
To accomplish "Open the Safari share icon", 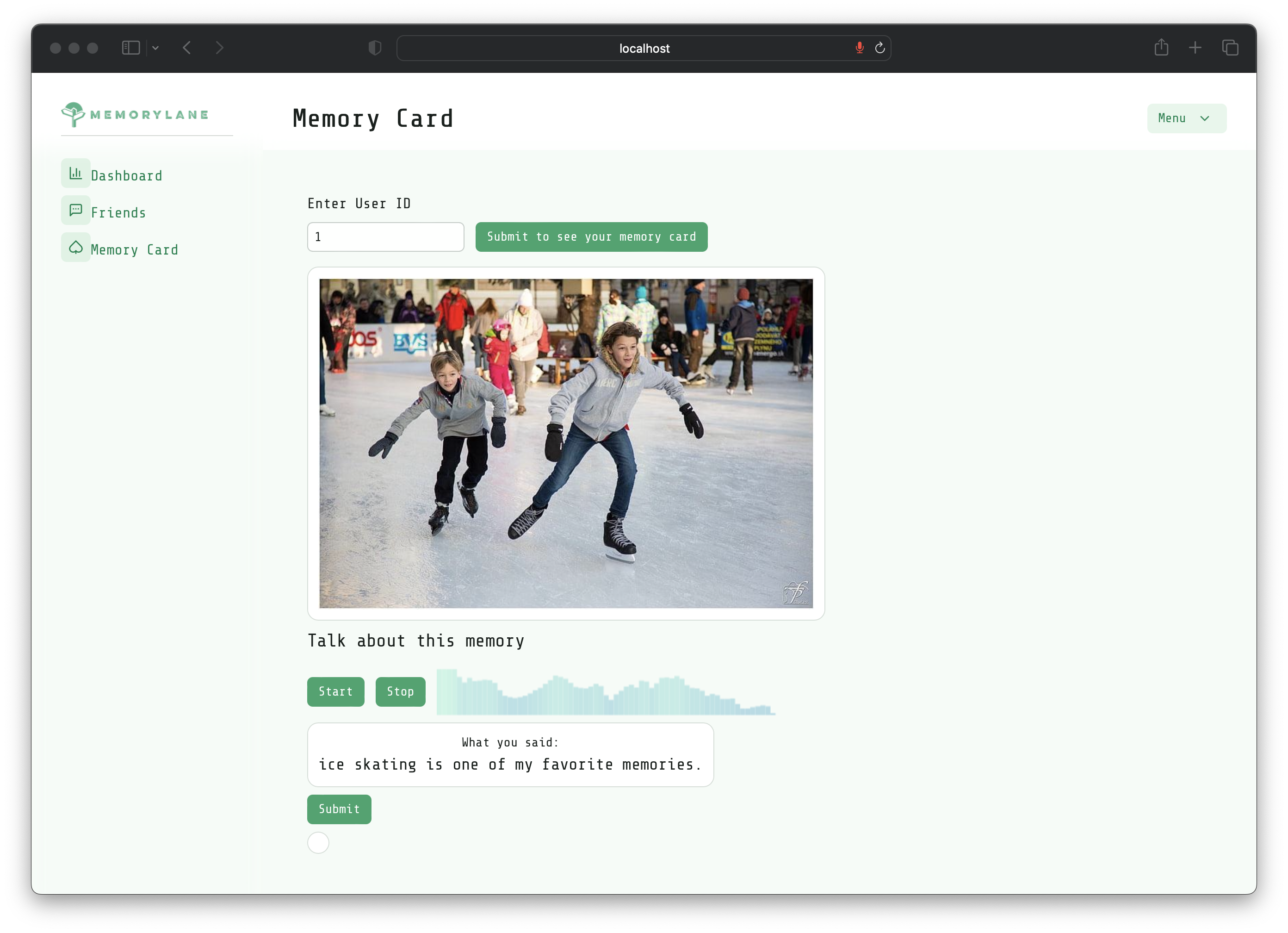I will pos(1161,48).
